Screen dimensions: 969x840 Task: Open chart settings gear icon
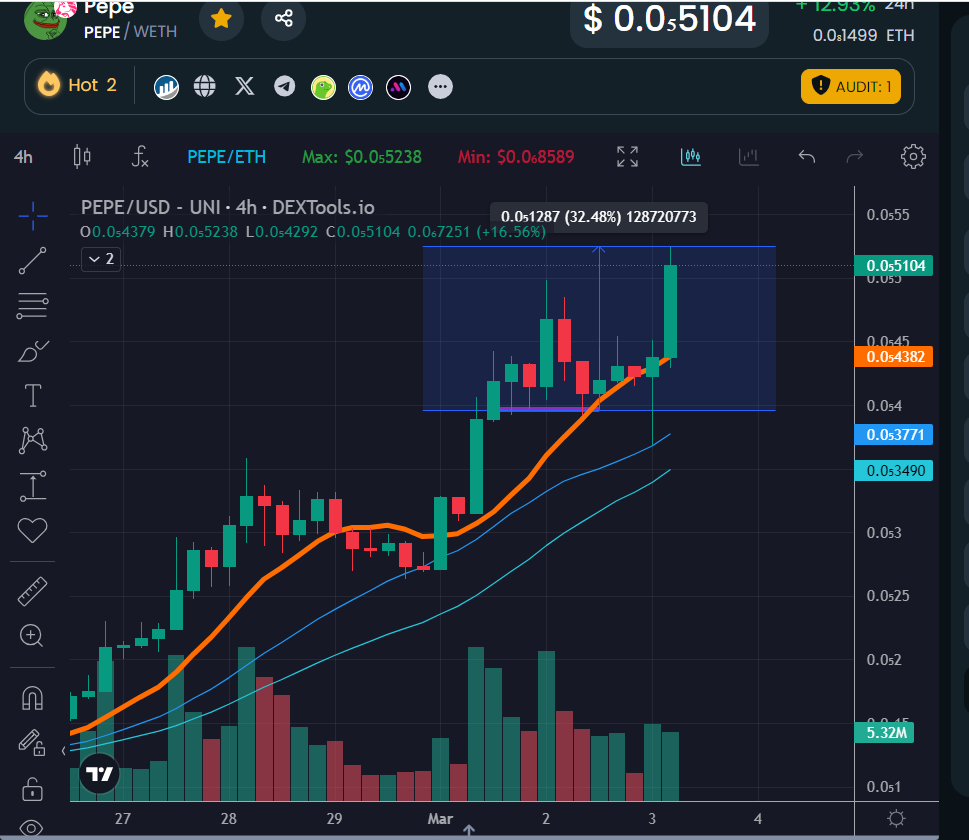tap(913, 157)
